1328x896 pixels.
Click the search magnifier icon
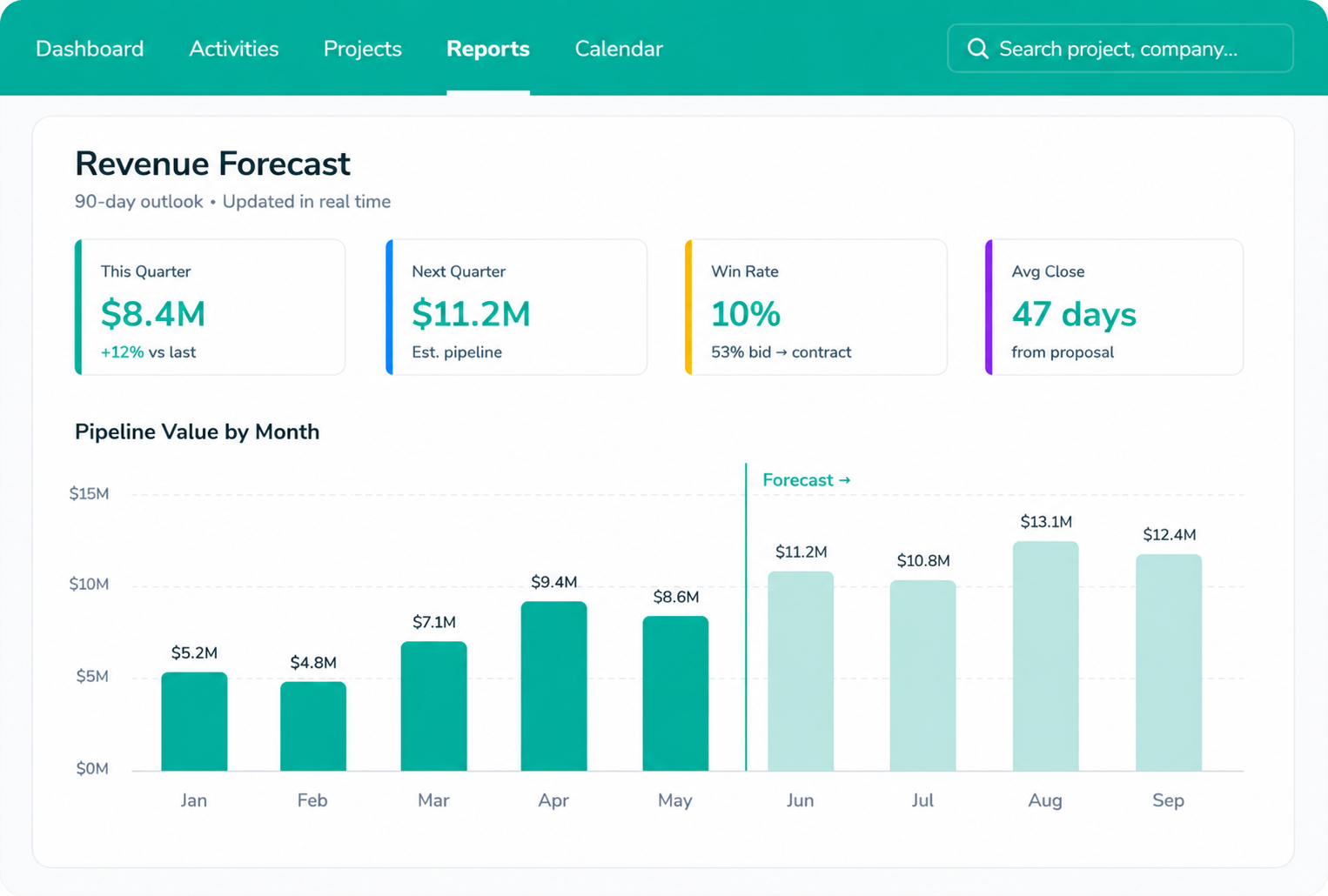click(x=978, y=49)
